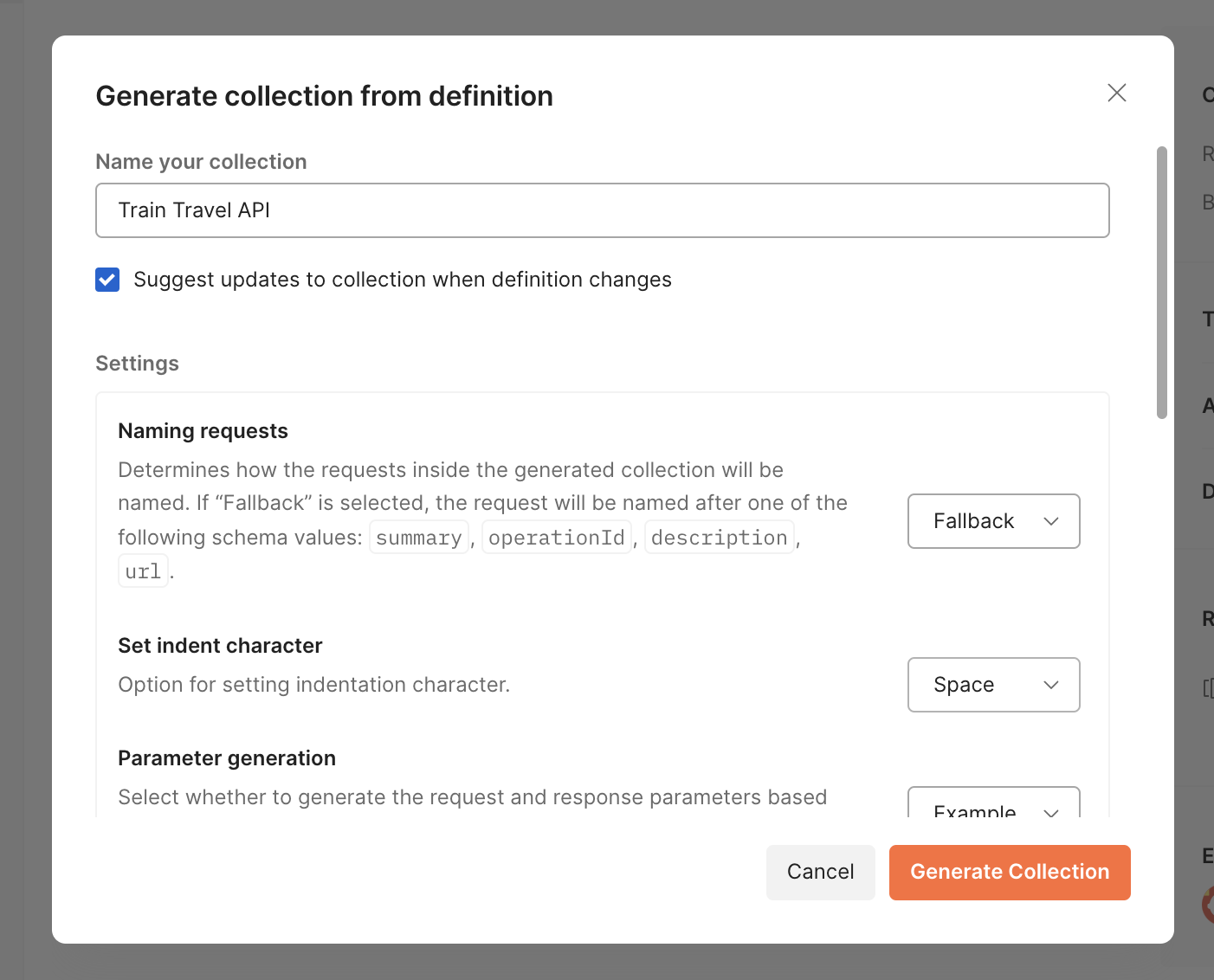The image size is (1214, 980).
Task: Expand the Fallback selector chevron
Action: point(1052,521)
